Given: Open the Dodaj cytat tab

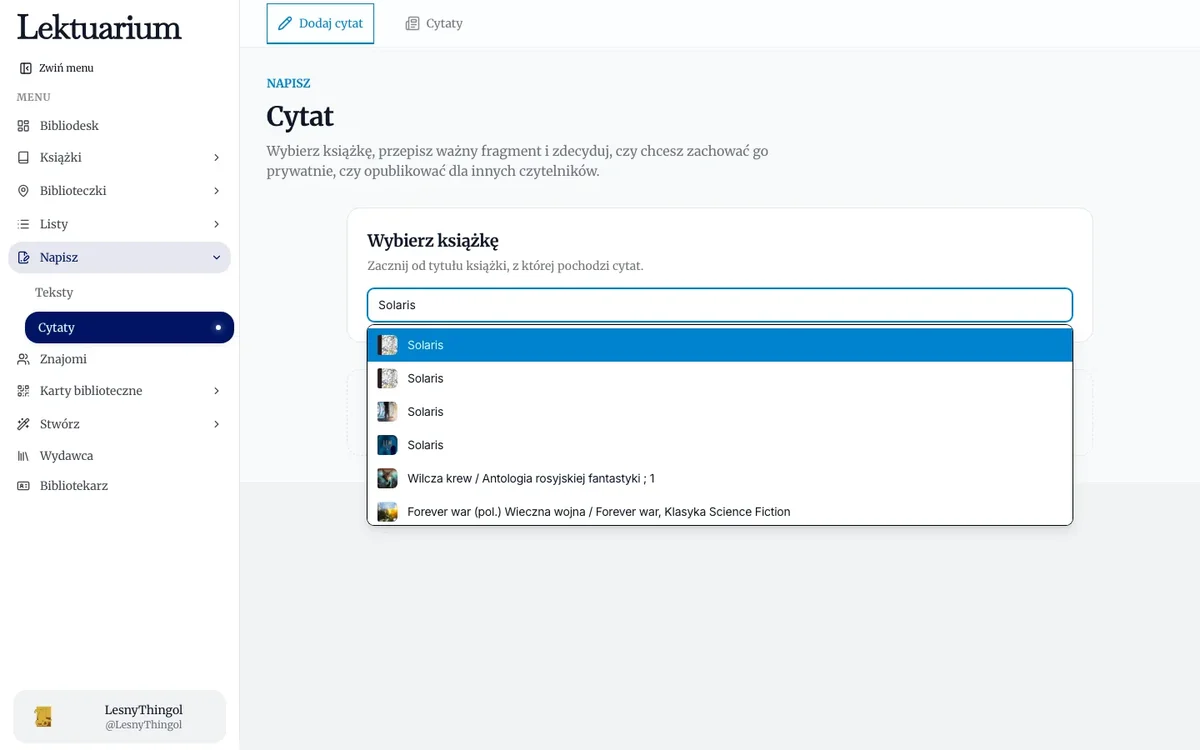Looking at the screenshot, I should 320,23.
